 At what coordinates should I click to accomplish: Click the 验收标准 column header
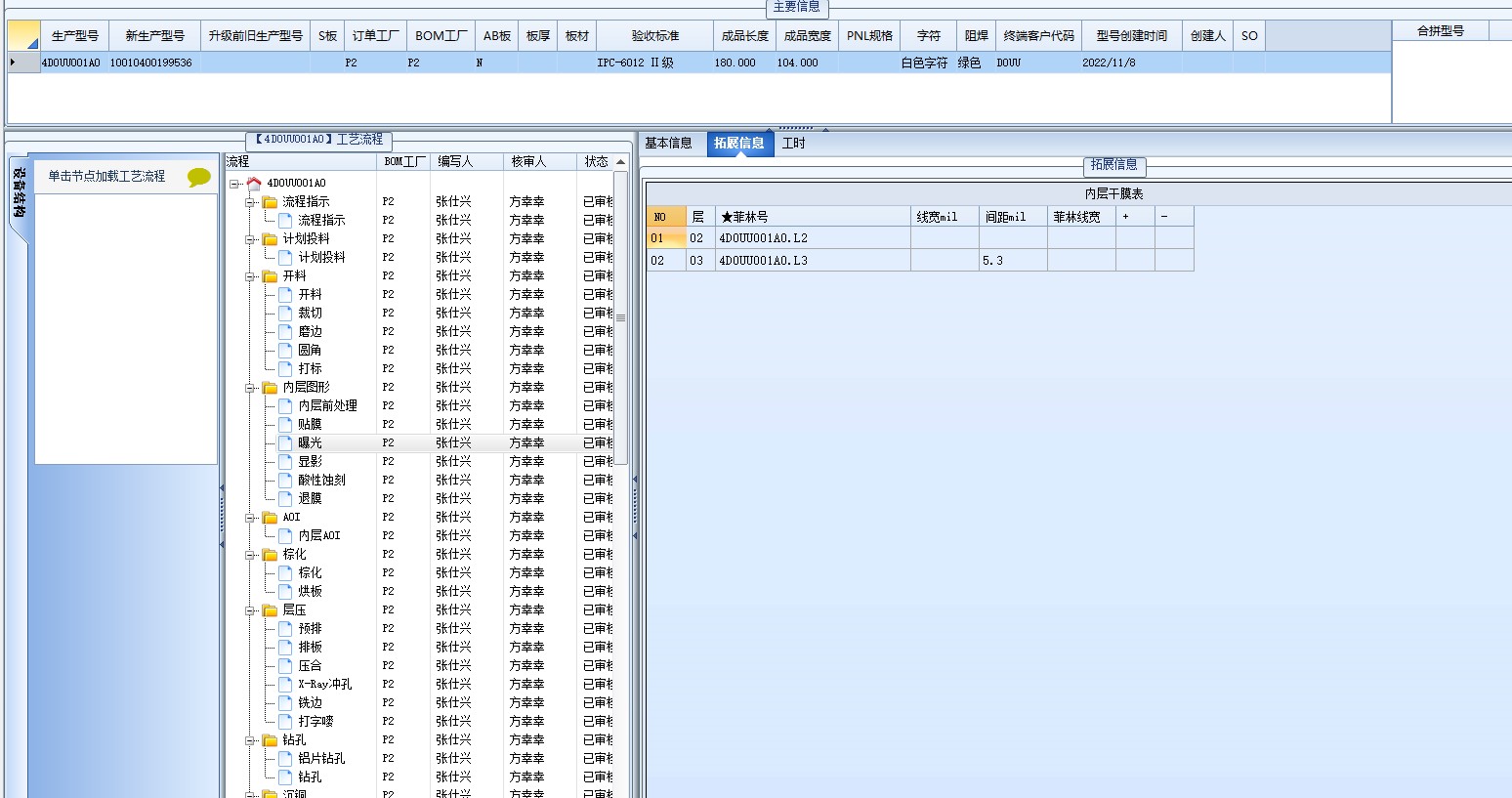click(x=655, y=35)
